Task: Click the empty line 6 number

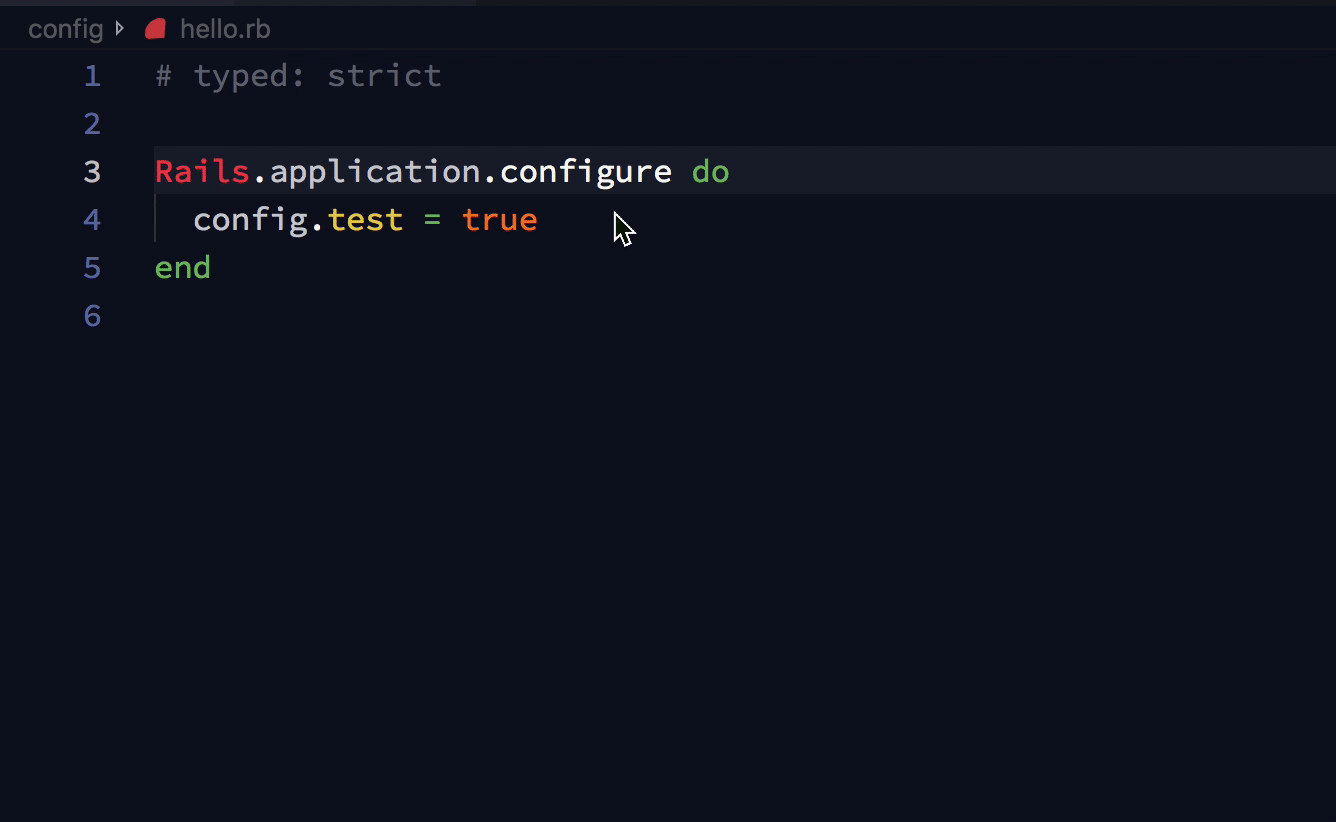Action: pyautogui.click(x=92, y=316)
